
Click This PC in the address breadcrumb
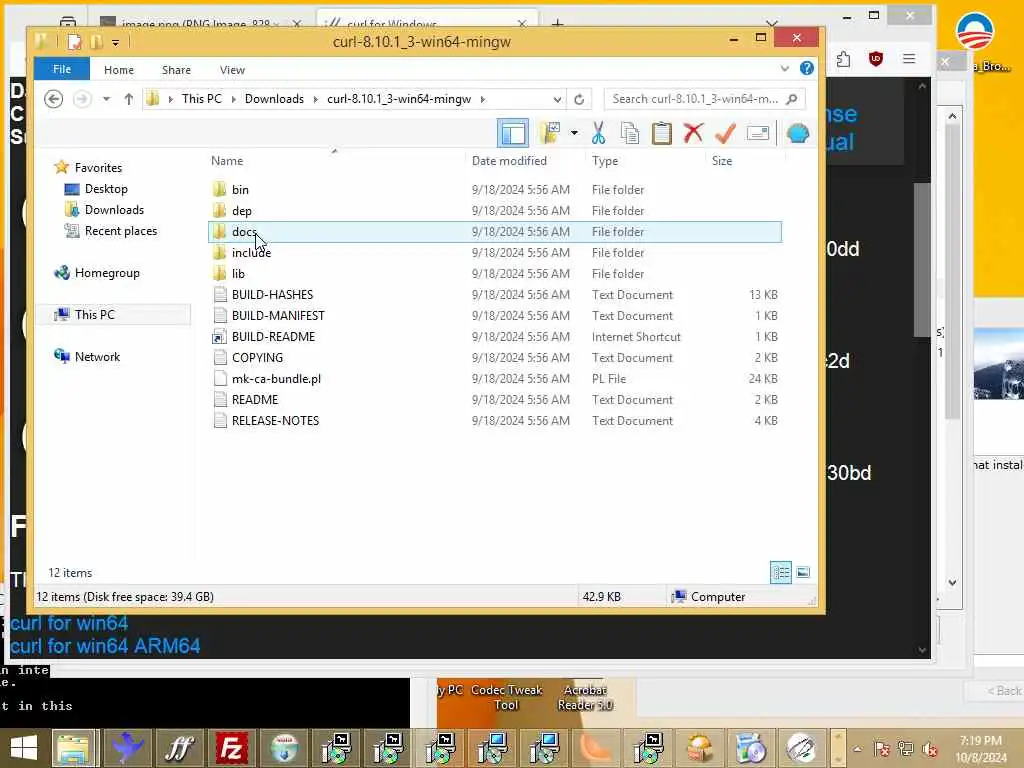[202, 99]
